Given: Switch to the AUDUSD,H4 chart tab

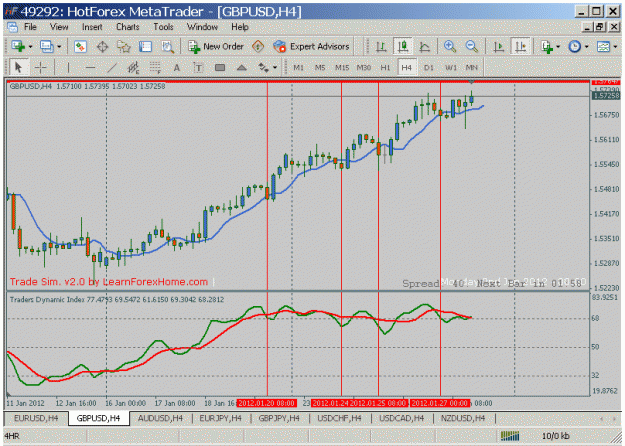Looking at the screenshot, I should pyautogui.click(x=160, y=418).
